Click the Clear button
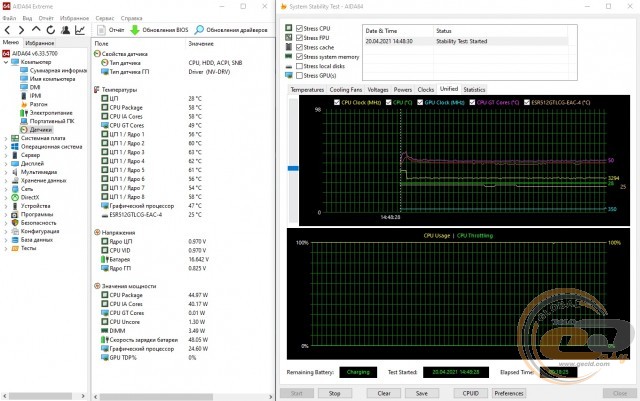The height and width of the screenshot is (401, 640). [x=384, y=393]
